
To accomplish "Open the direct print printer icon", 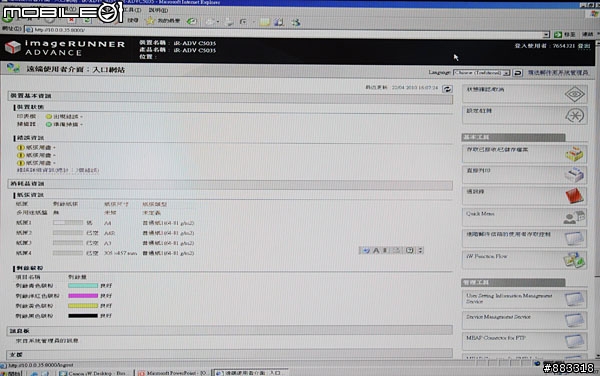I will click(x=574, y=175).
